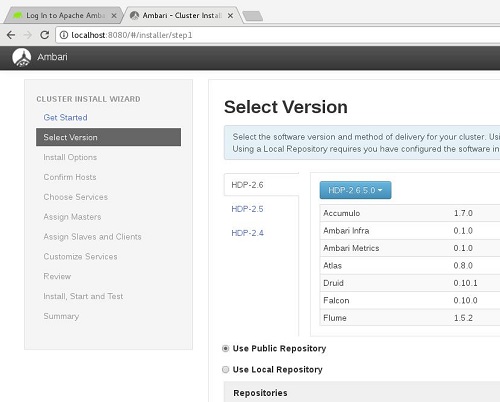Click Assign Masters wizard step
Viewport: 500px width, 402px height.
(72, 217)
